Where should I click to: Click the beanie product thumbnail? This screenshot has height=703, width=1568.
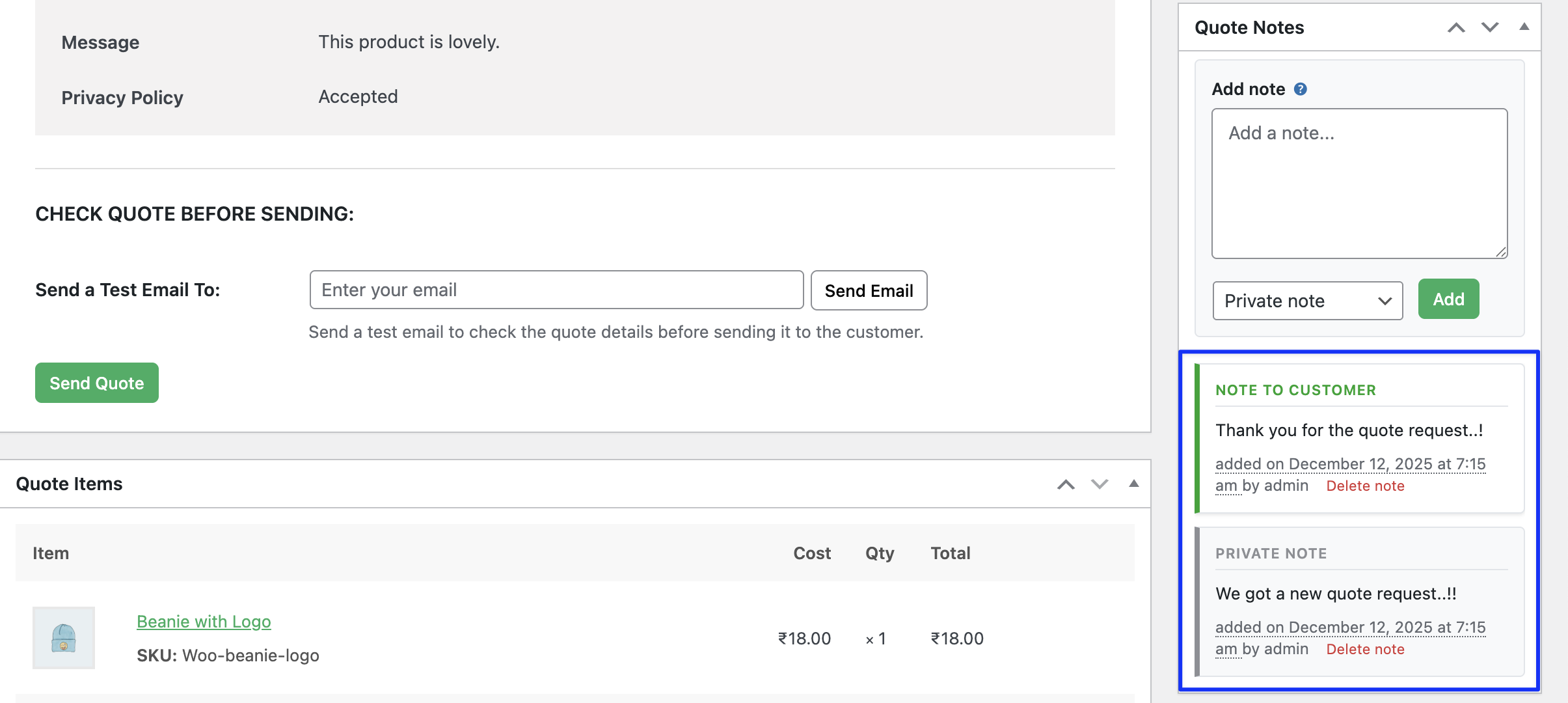64,638
